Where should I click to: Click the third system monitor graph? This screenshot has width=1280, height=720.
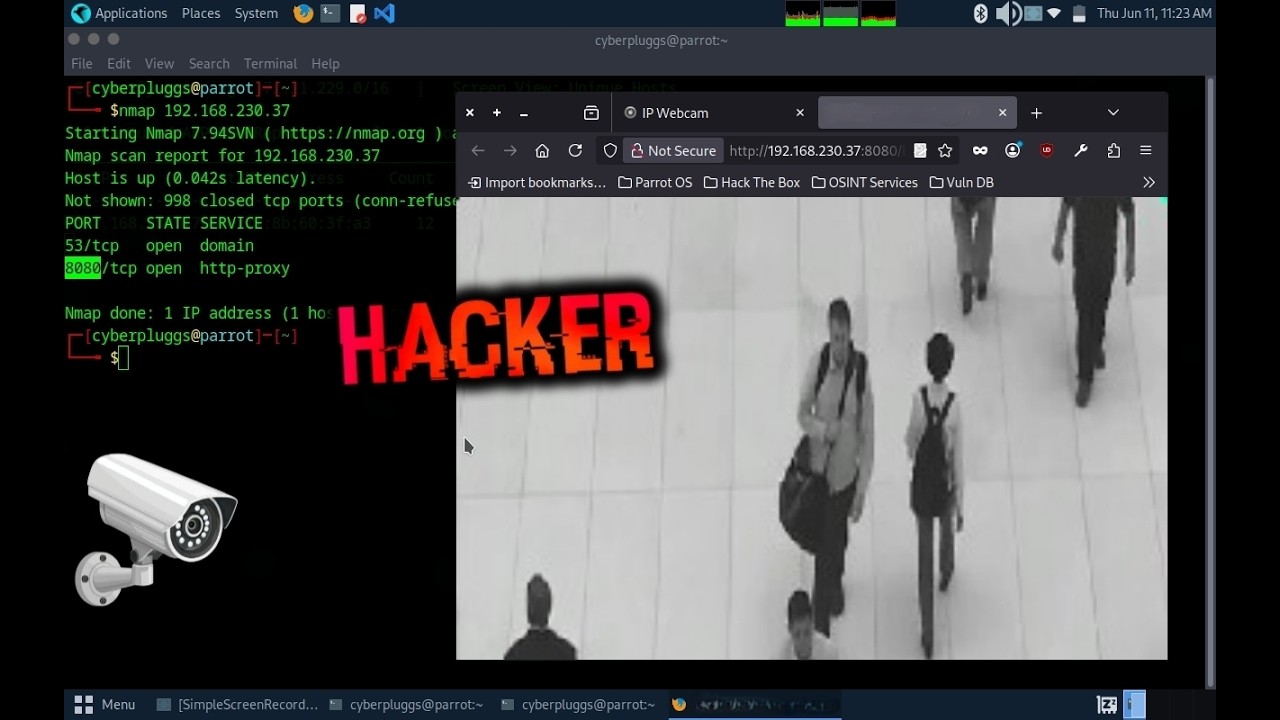[878, 13]
